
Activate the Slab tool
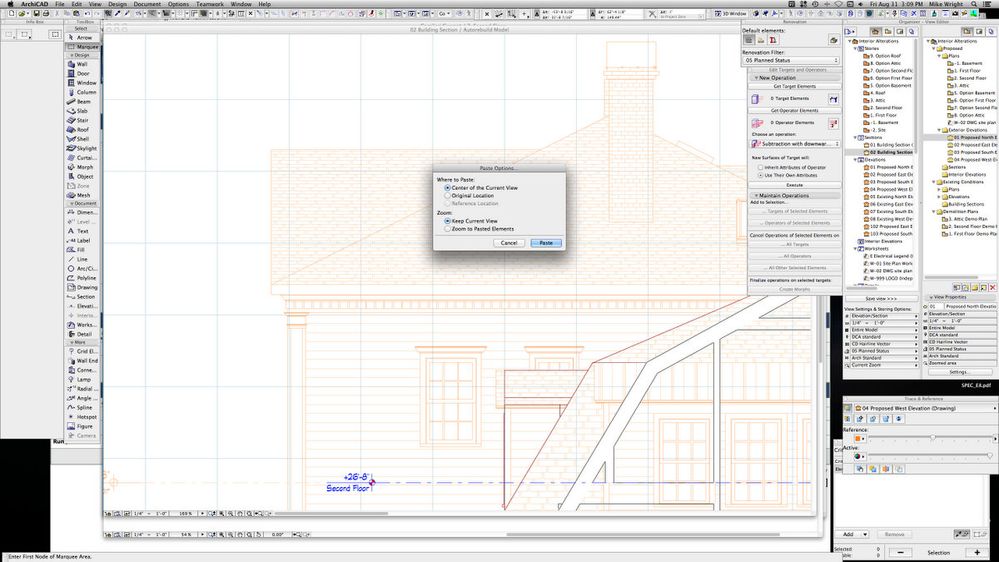pyautogui.click(x=82, y=111)
